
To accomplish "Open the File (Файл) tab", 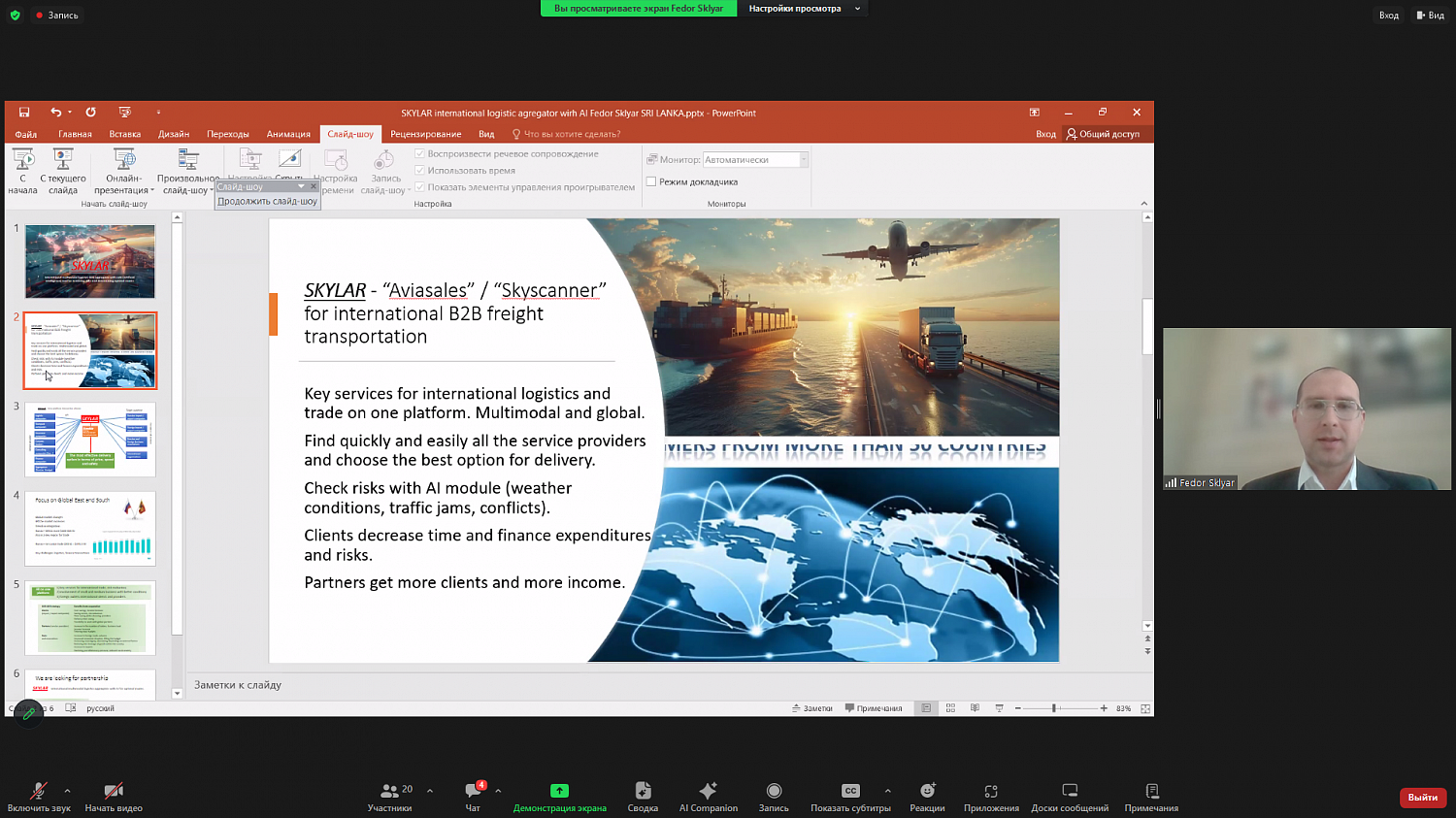I will (x=26, y=134).
